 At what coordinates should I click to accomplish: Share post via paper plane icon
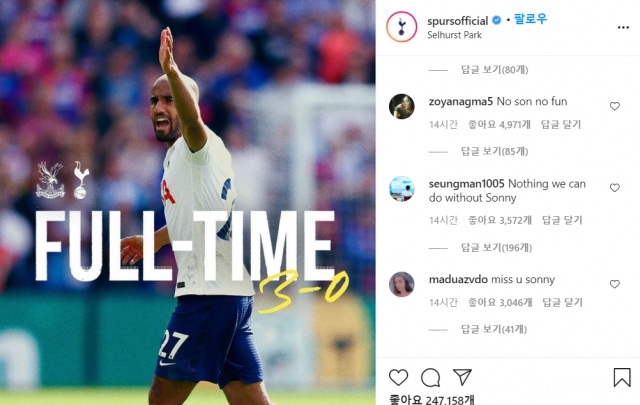click(462, 377)
